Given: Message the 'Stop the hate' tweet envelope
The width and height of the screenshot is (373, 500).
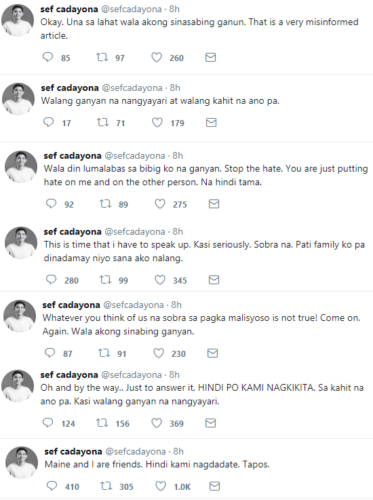Looking at the screenshot, I should pos(214,204).
